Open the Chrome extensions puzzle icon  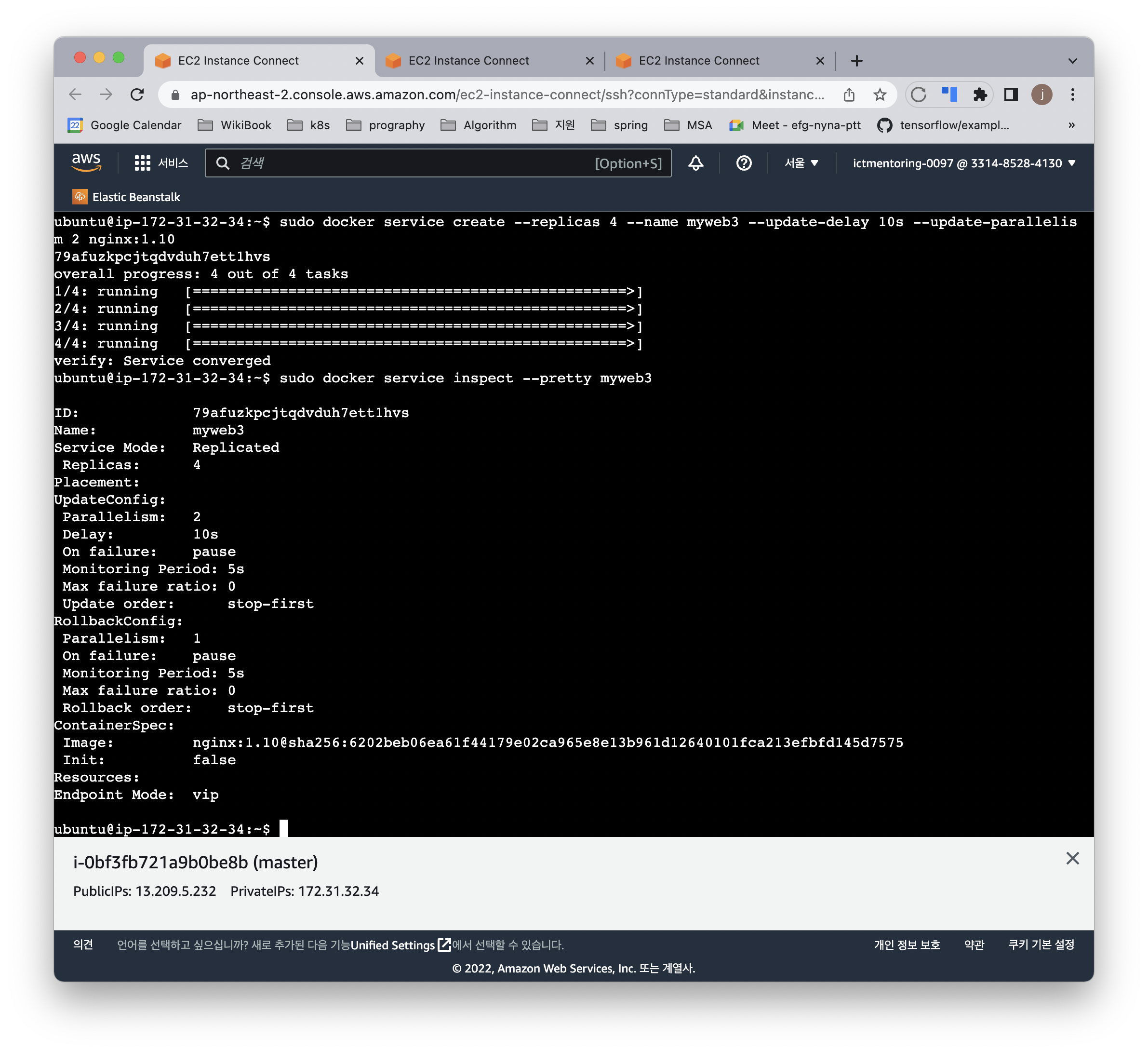point(979,94)
